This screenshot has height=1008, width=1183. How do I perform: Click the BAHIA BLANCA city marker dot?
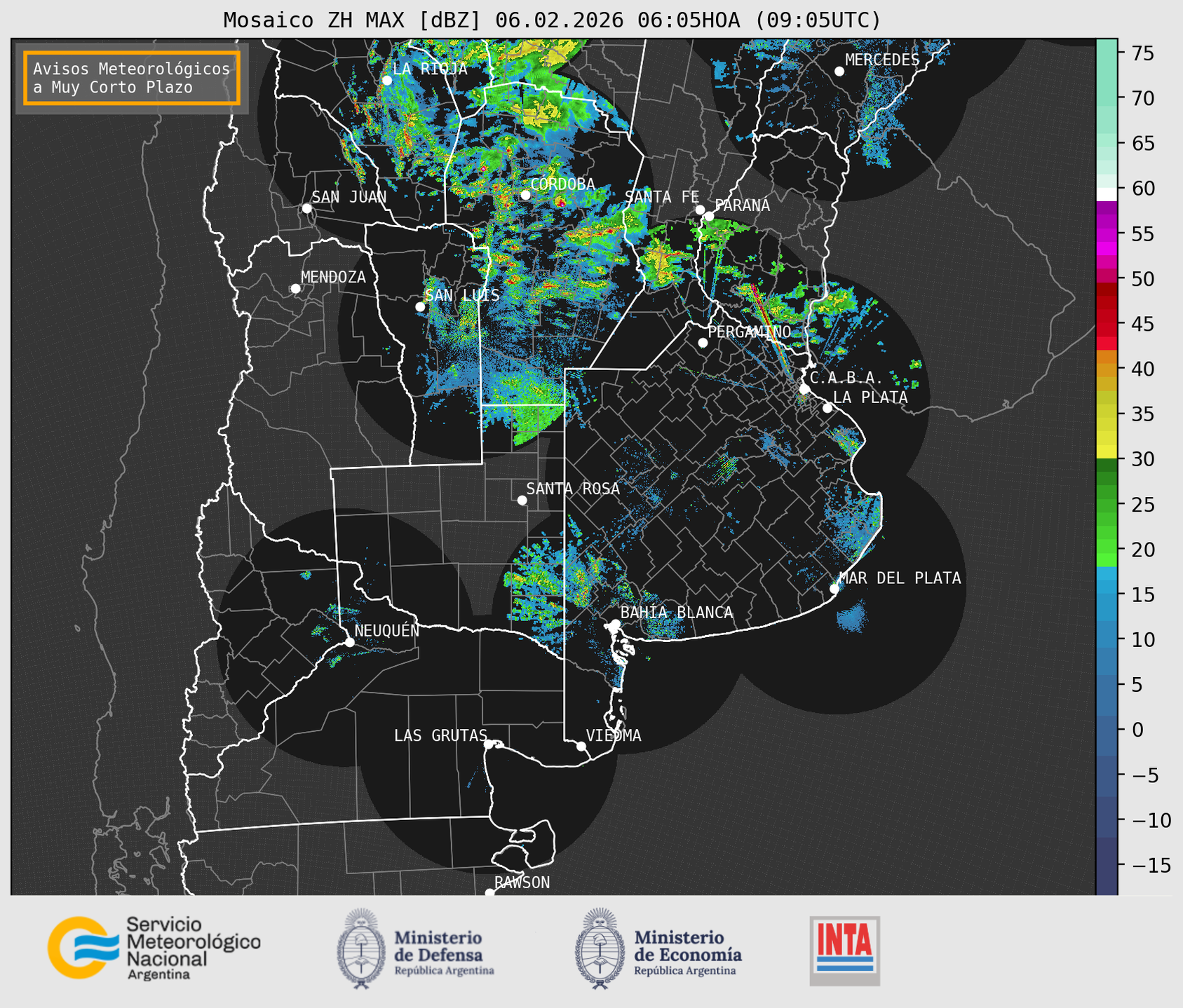tap(616, 624)
